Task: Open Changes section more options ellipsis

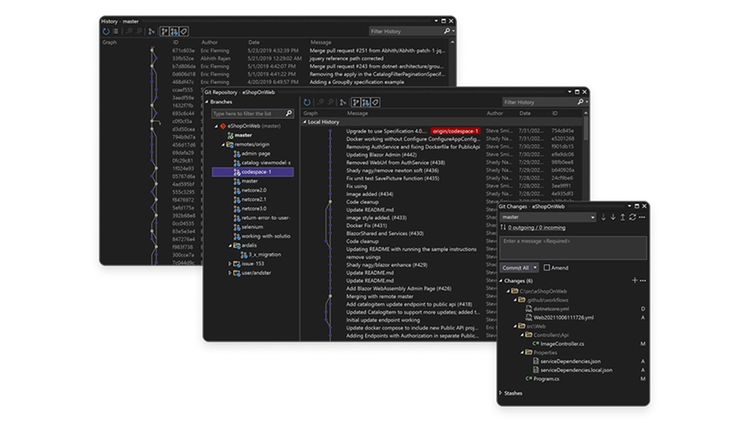Action: [x=642, y=280]
